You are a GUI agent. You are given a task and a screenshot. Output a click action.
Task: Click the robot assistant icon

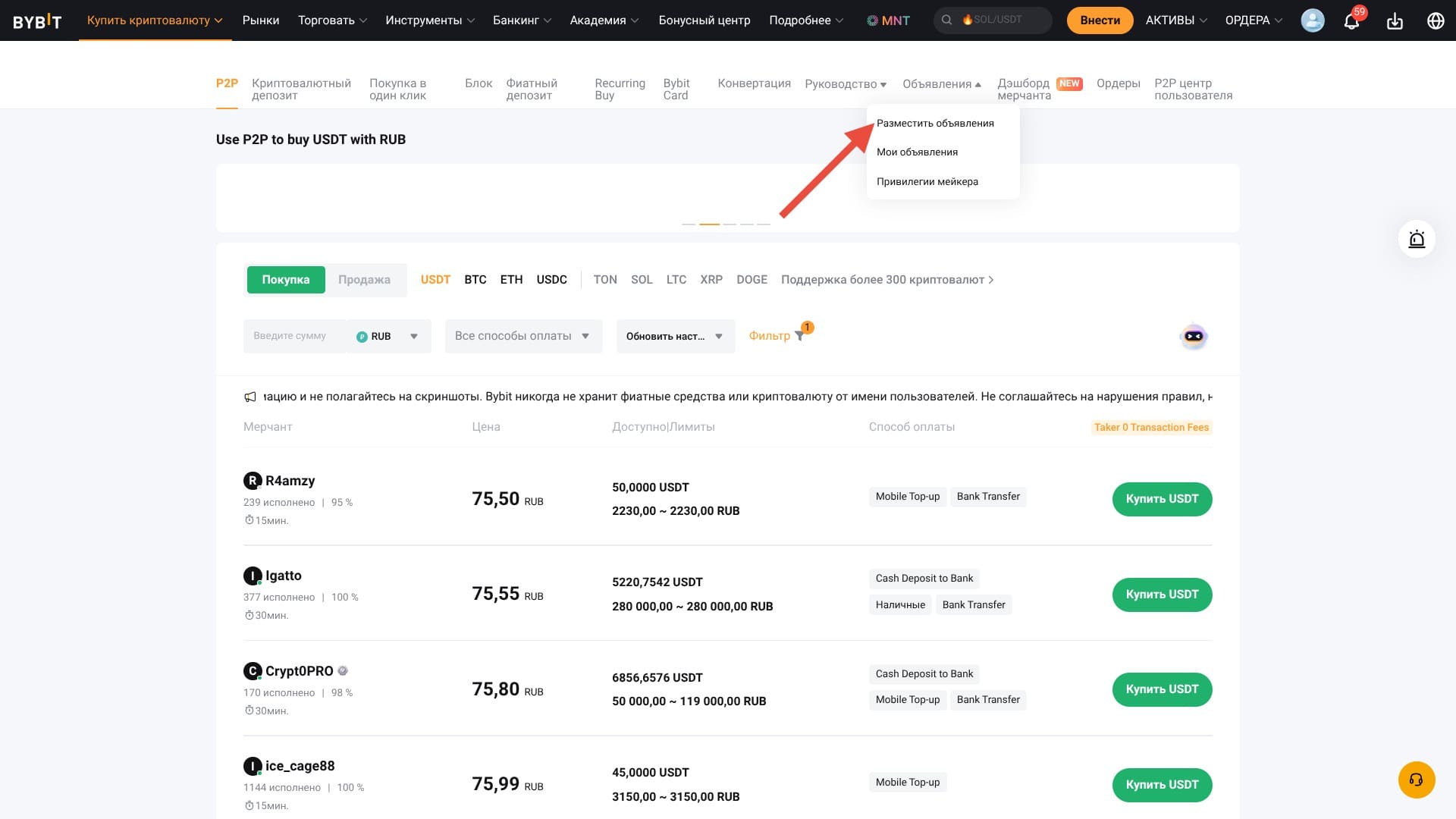(1194, 336)
